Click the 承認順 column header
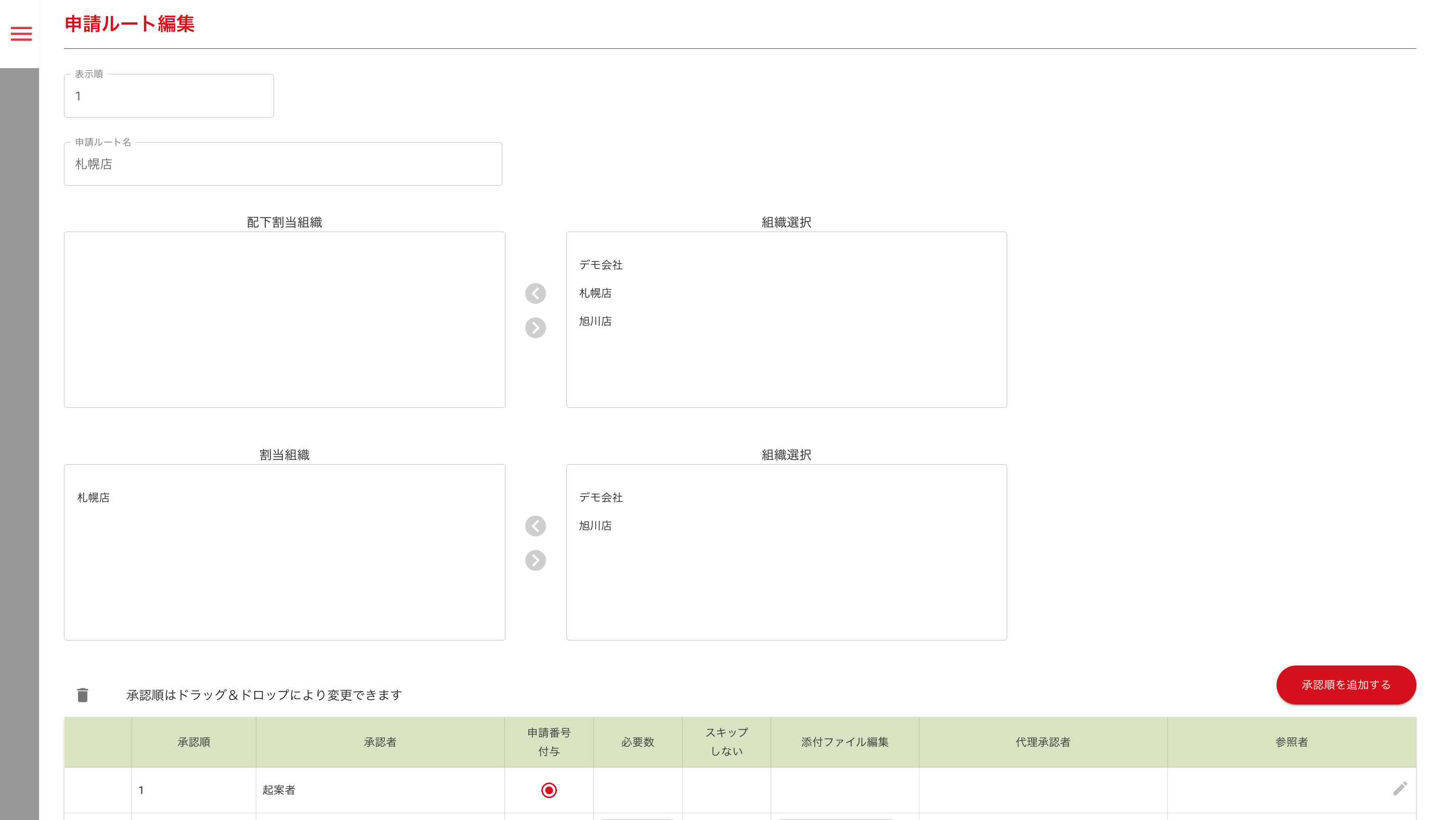The height and width of the screenshot is (820, 1456). tap(193, 741)
